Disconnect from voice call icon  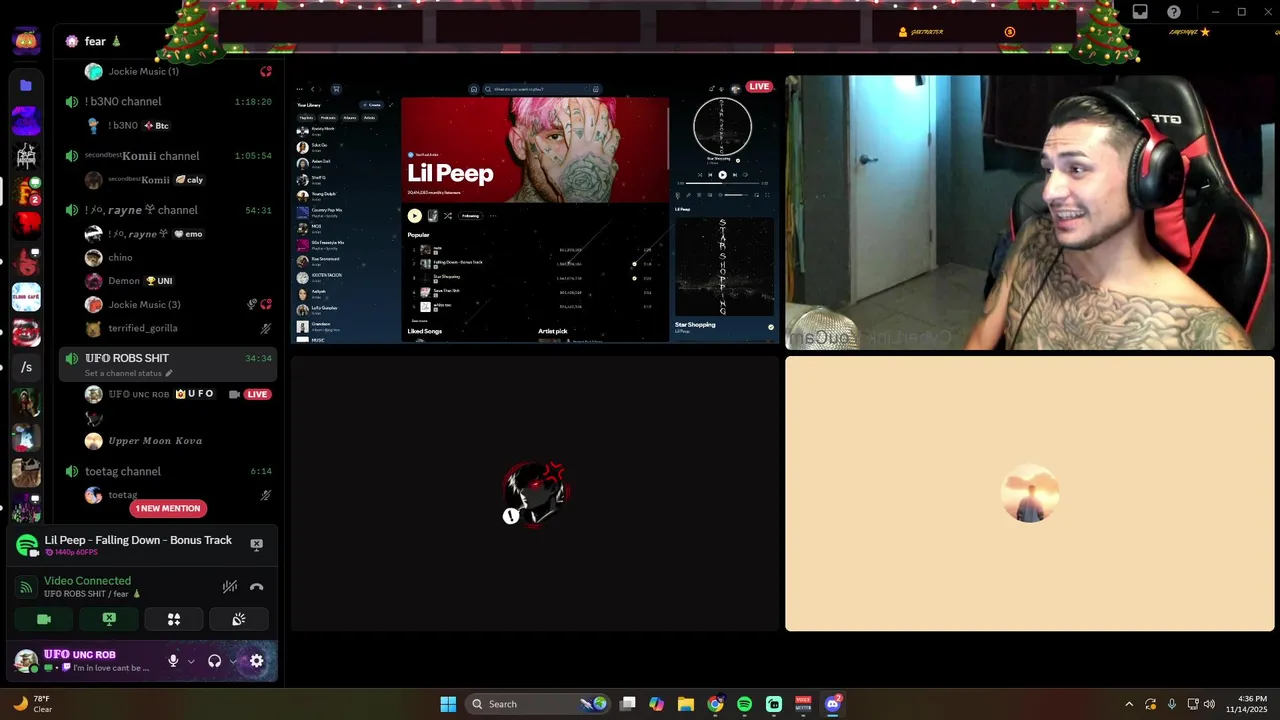point(256,587)
